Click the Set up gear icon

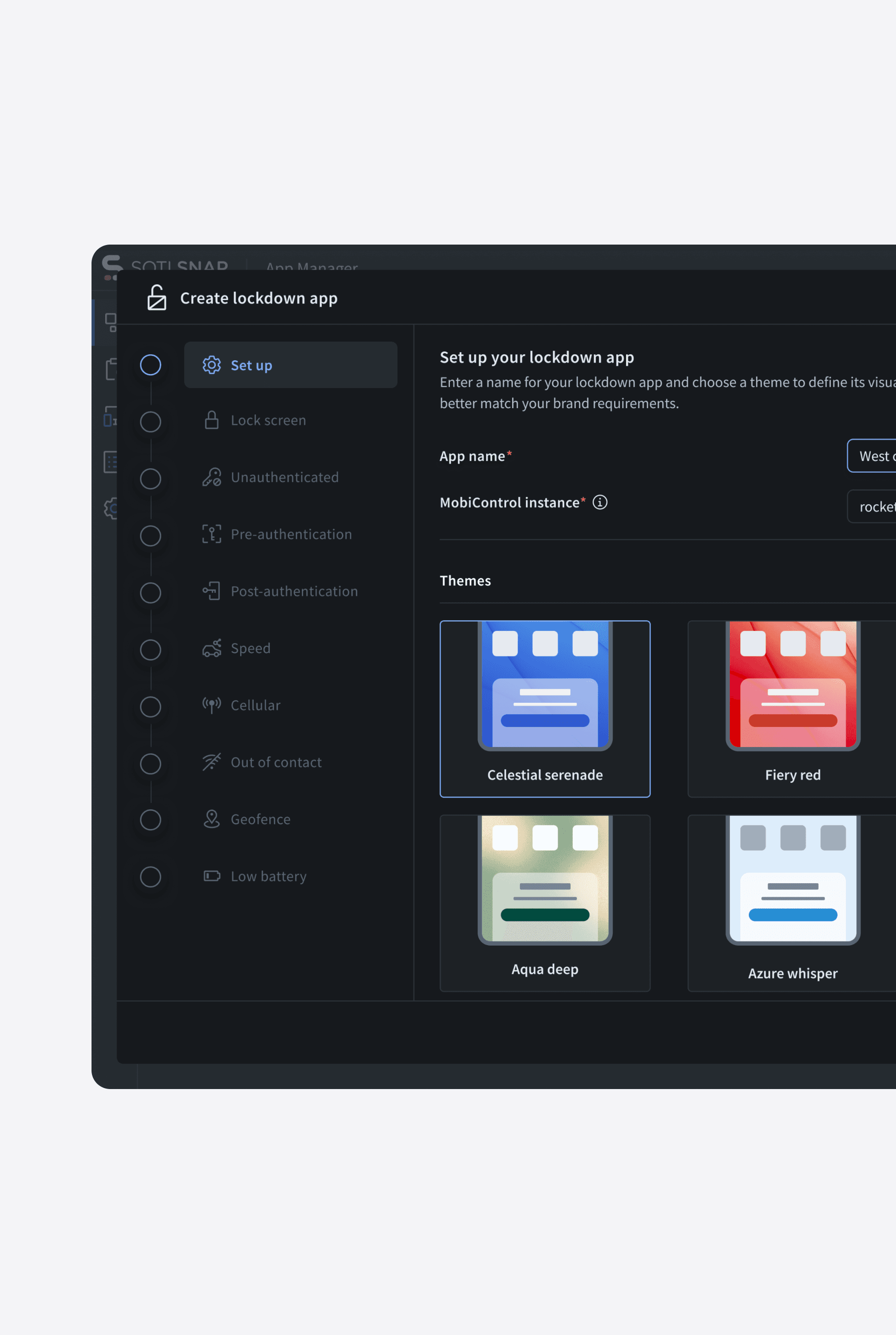tap(211, 365)
